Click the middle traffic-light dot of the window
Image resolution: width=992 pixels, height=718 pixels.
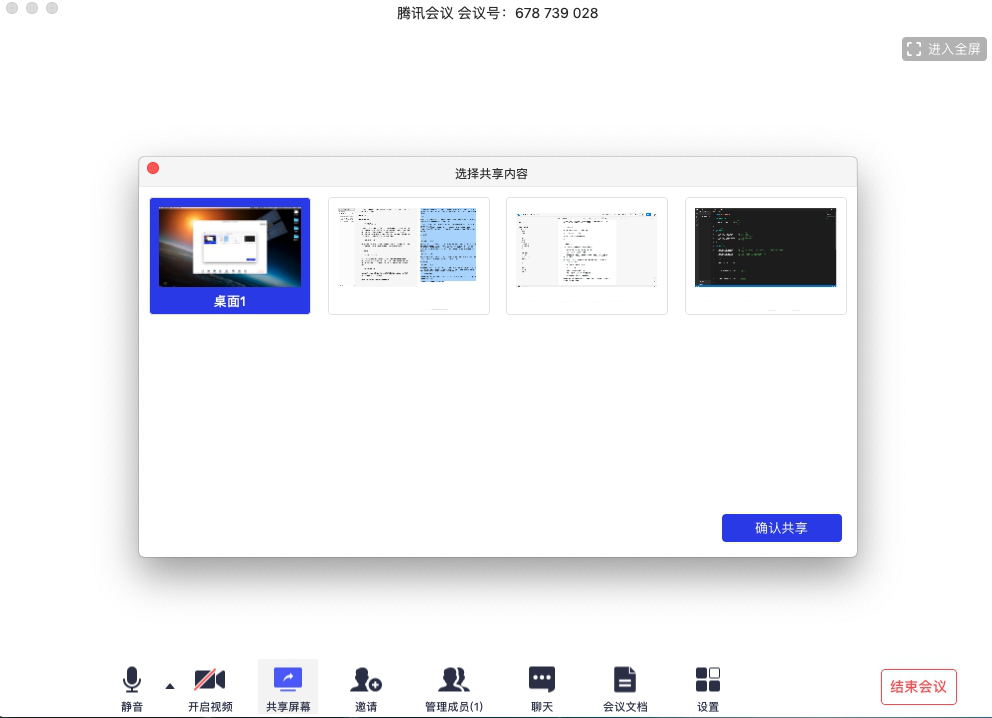pos(32,10)
